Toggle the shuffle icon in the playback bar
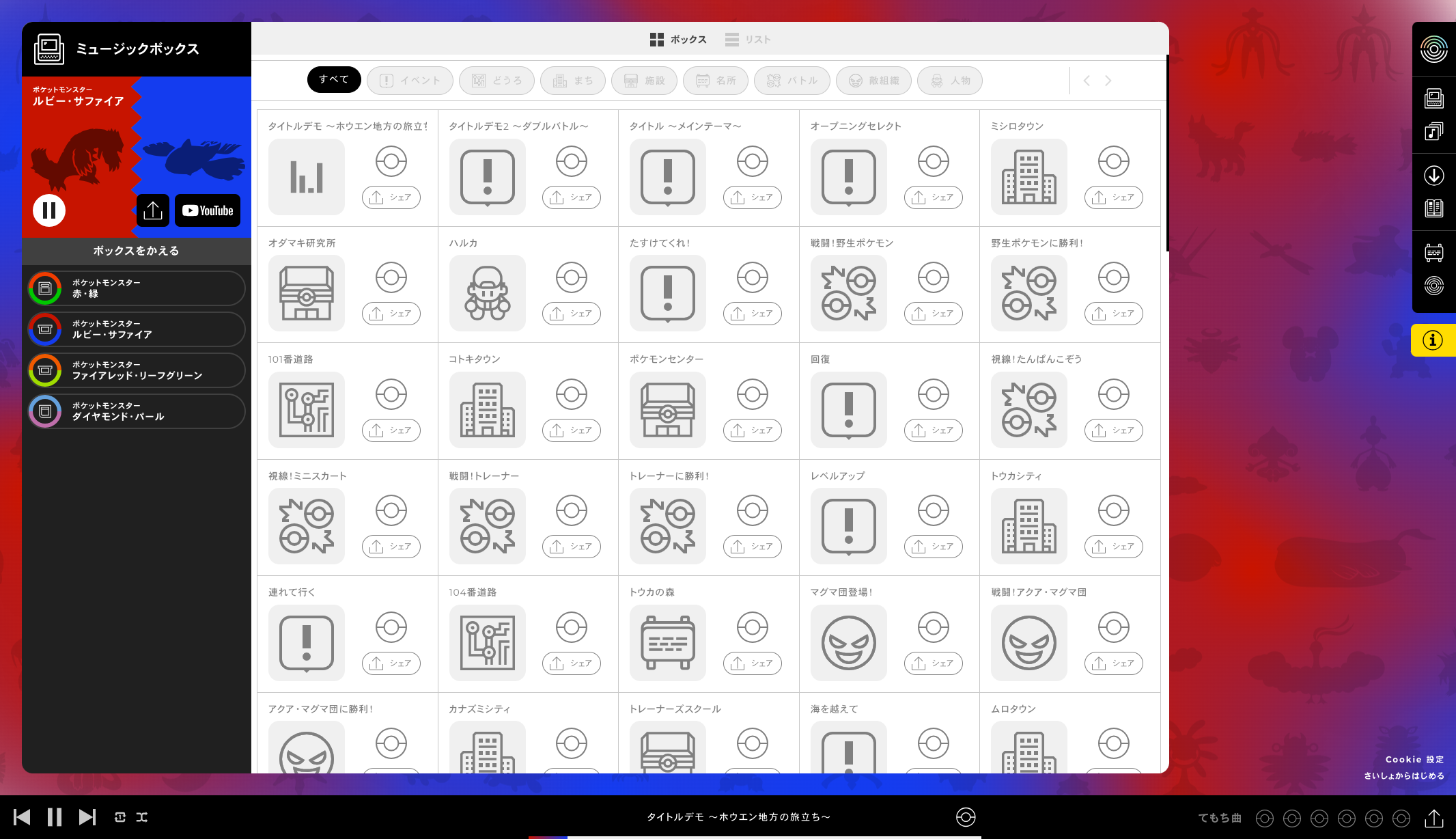1456x839 pixels. pyautogui.click(x=142, y=817)
